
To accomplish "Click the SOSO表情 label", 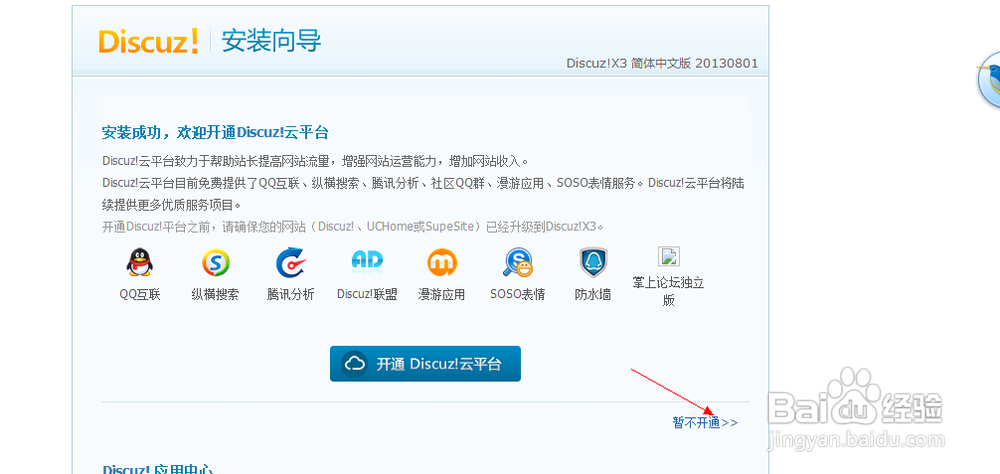I will pyautogui.click(x=518, y=294).
